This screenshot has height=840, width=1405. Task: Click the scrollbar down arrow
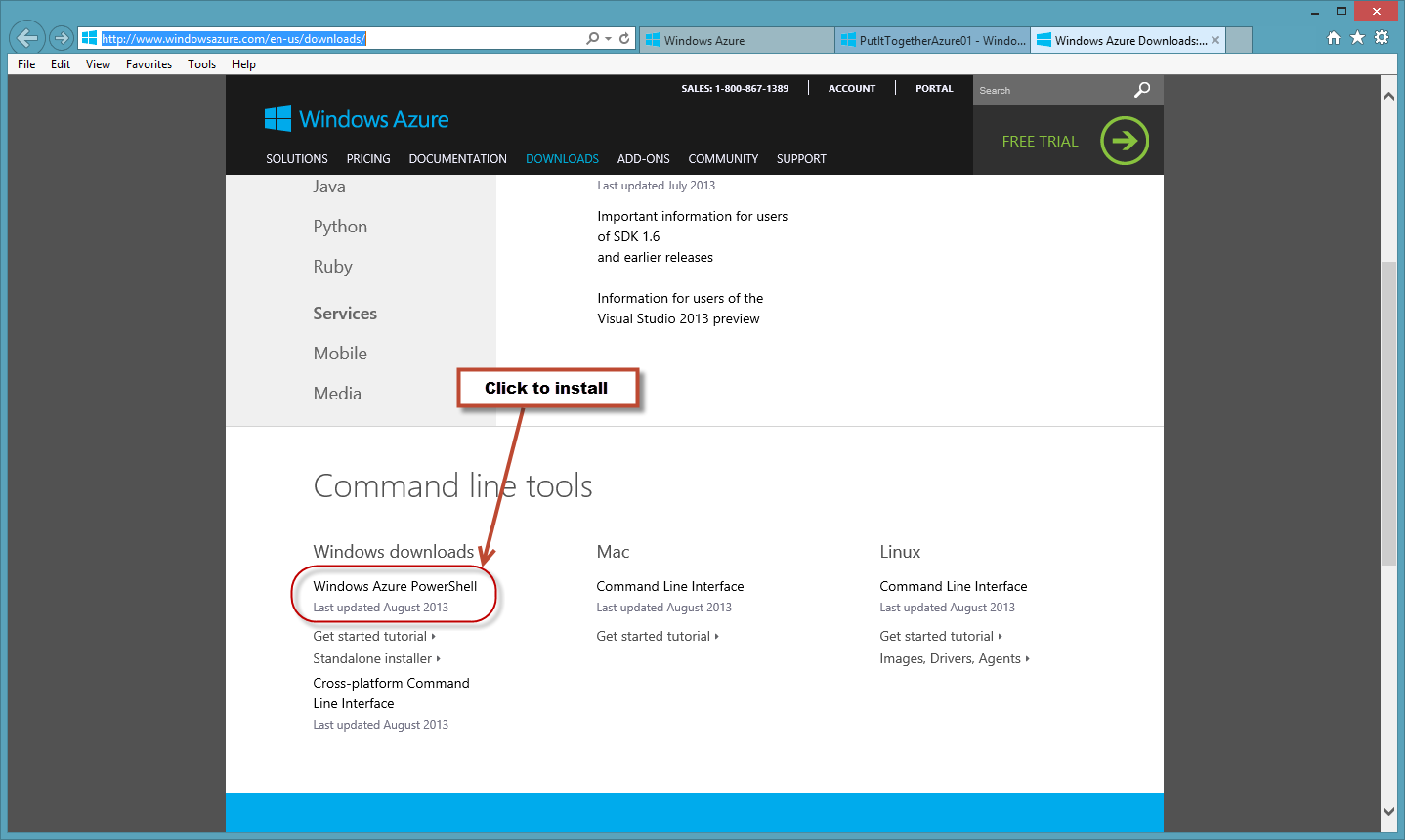(1388, 811)
